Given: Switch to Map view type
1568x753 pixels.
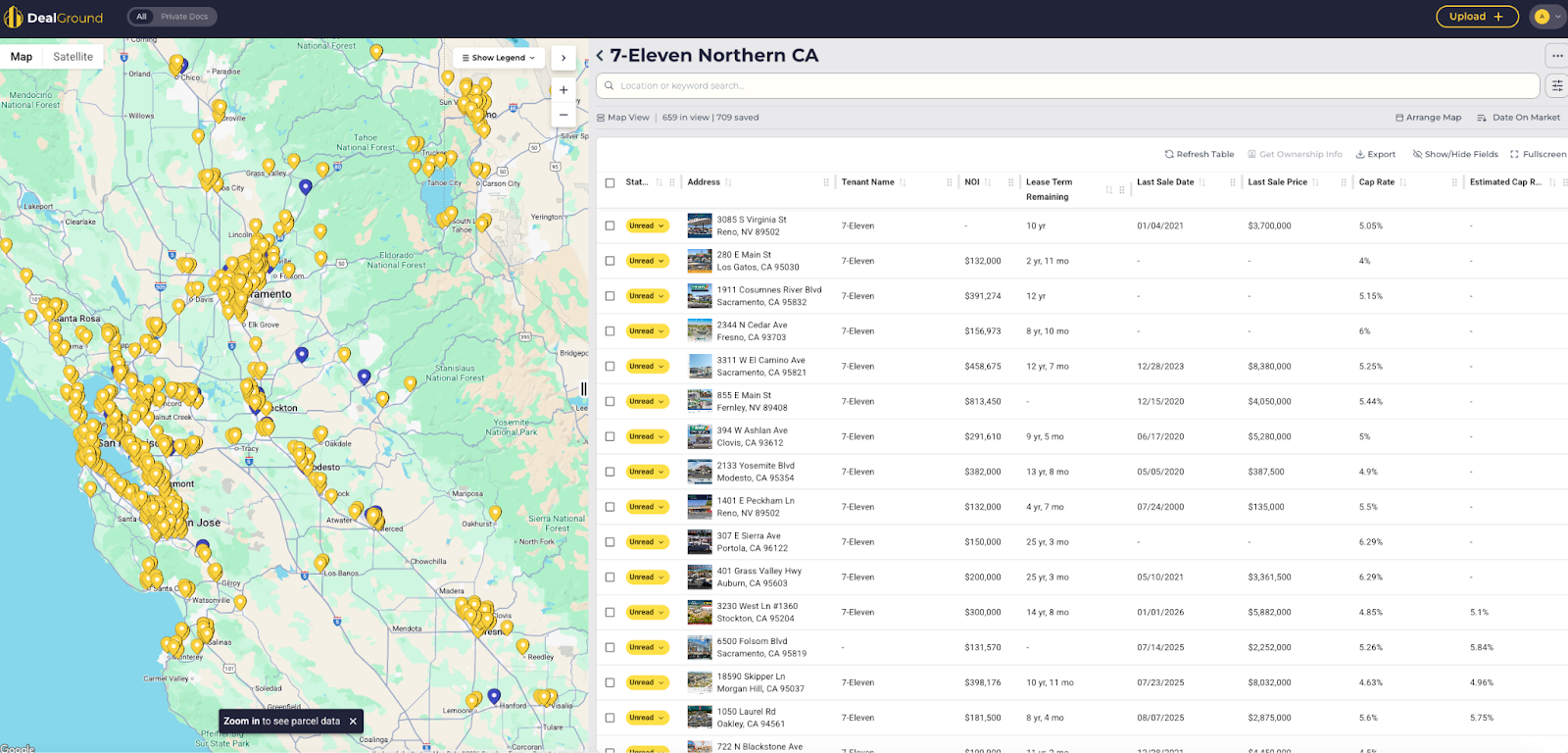Looking at the screenshot, I should (22, 57).
